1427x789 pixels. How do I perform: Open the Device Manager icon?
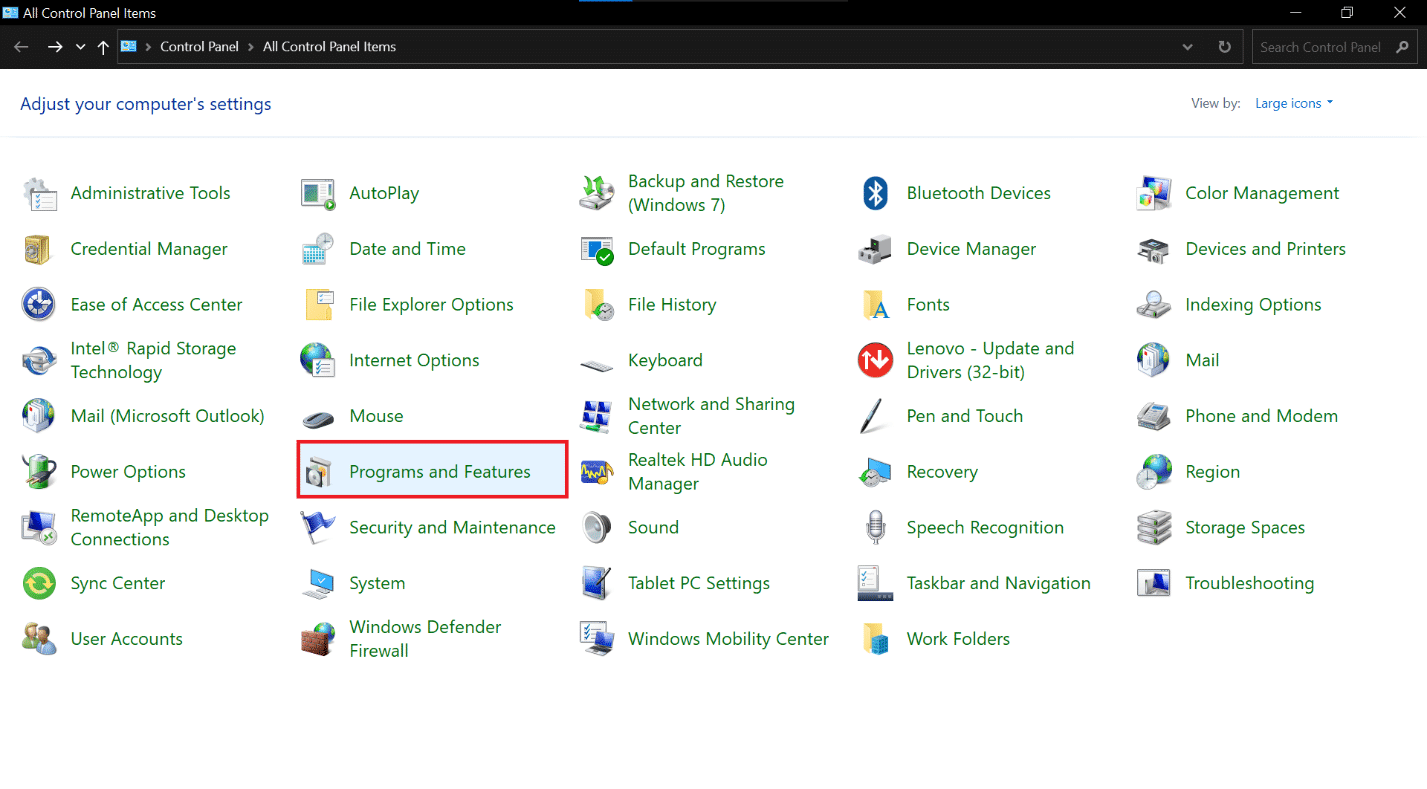pyautogui.click(x=875, y=249)
